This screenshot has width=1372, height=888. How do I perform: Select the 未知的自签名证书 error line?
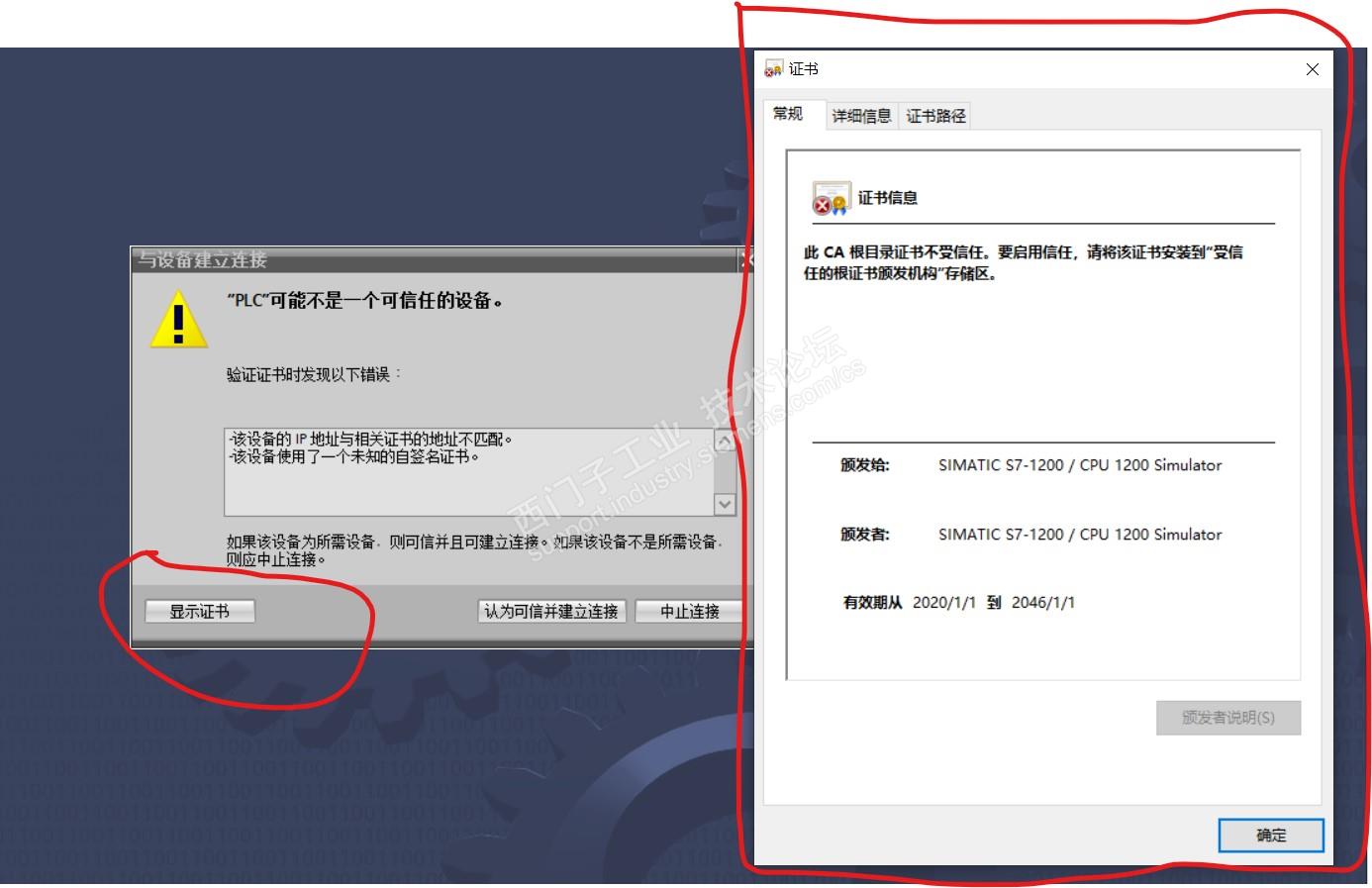[x=354, y=457]
